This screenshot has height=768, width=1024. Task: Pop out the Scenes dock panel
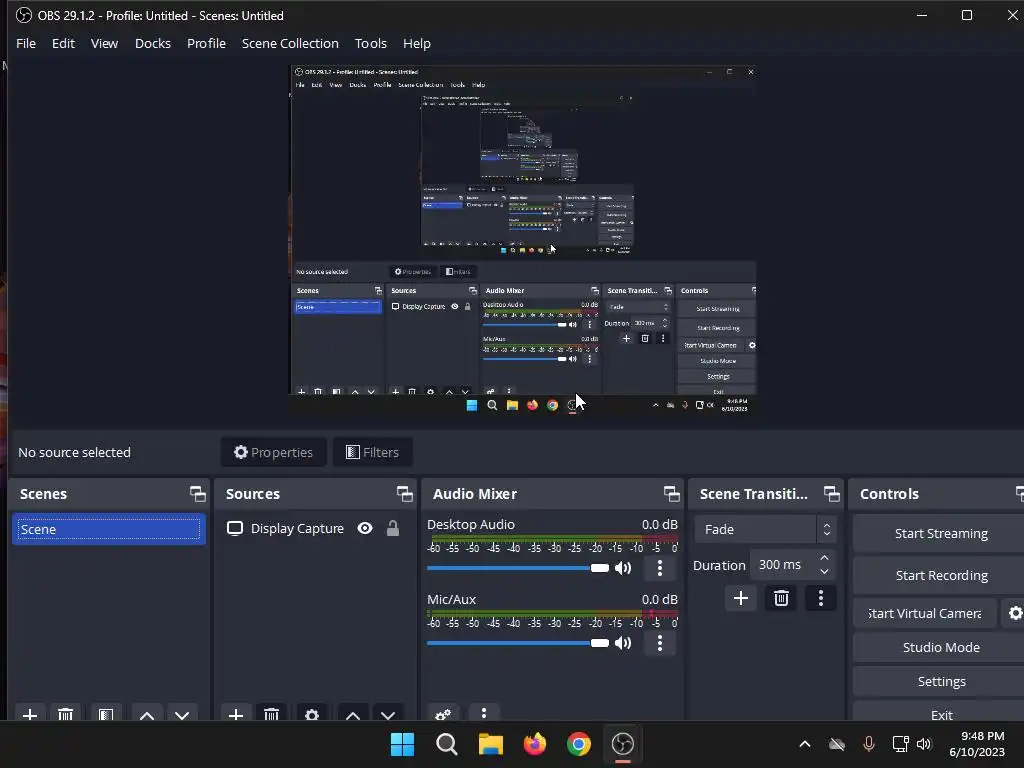tap(197, 494)
